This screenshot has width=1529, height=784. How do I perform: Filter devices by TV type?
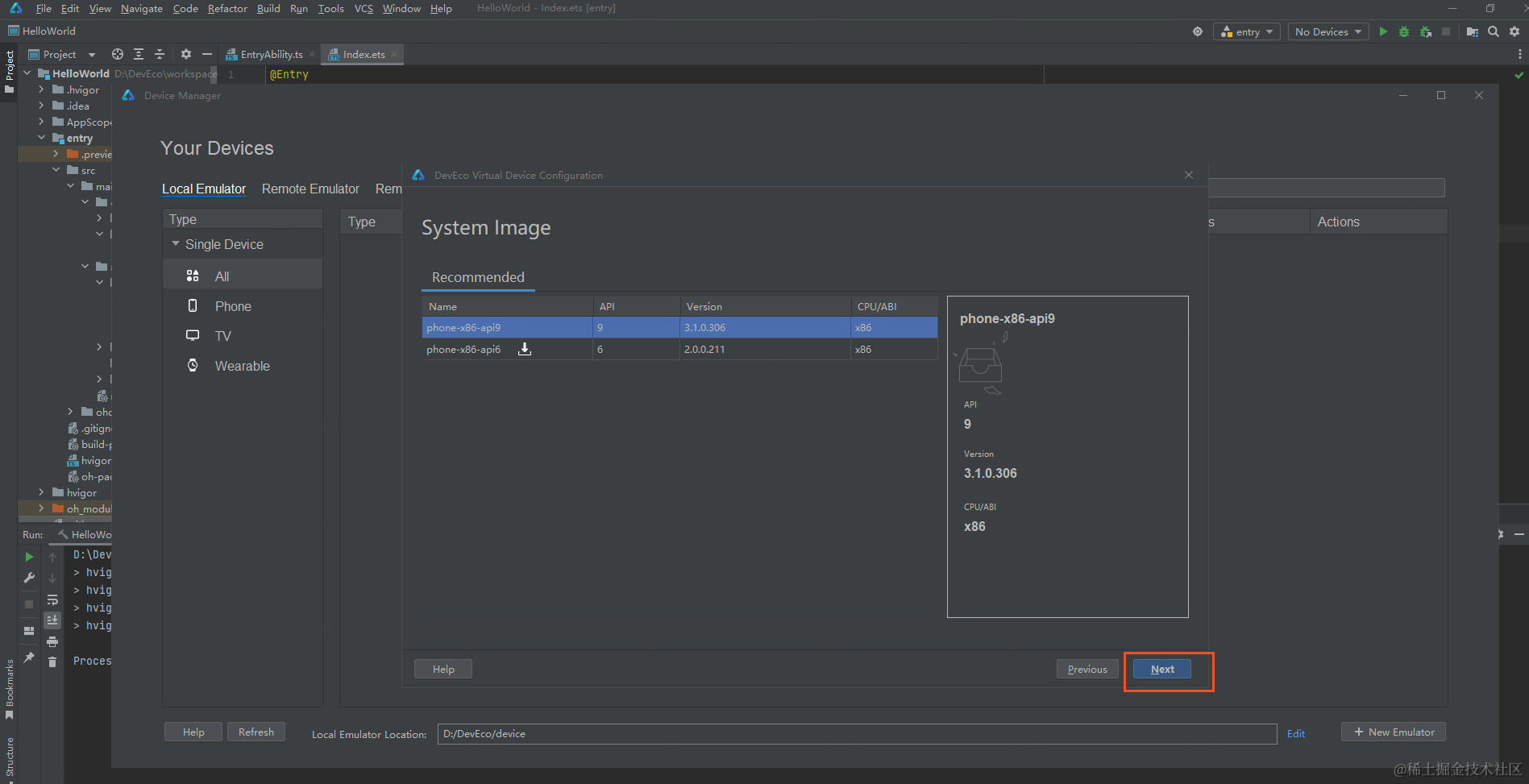pyautogui.click(x=243, y=336)
